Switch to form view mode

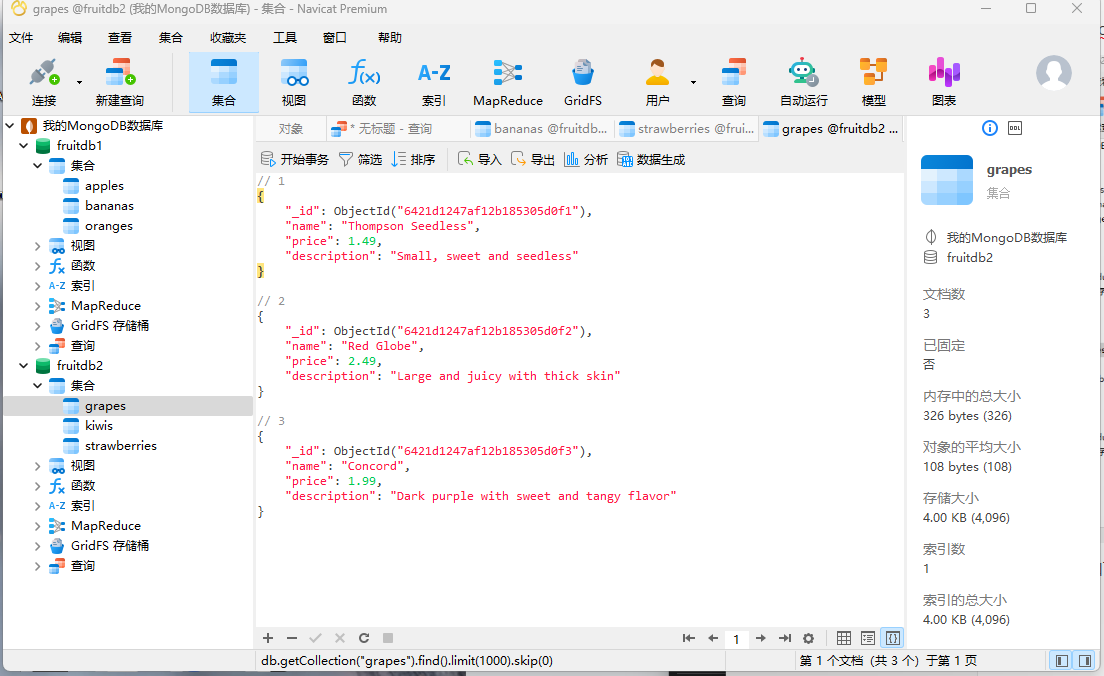[x=868, y=638]
